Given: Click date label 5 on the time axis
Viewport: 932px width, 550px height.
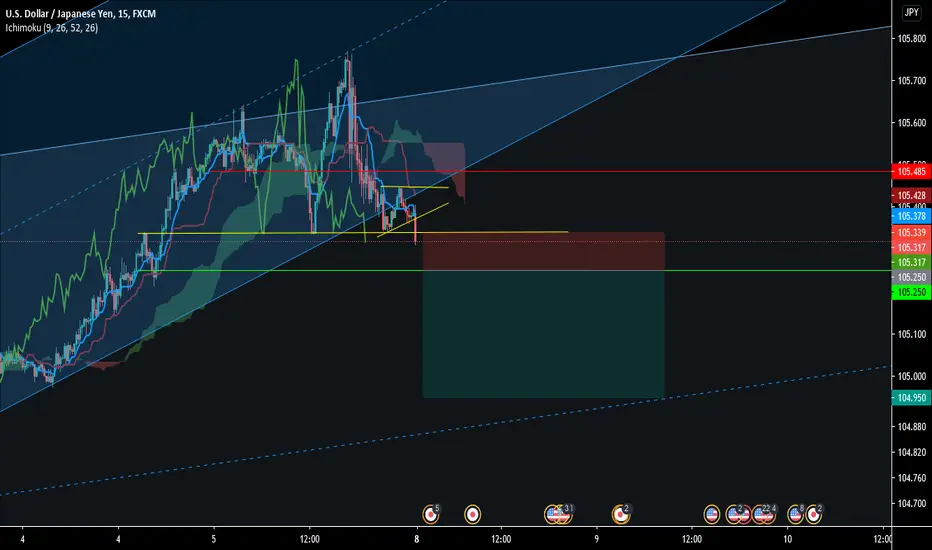Looking at the screenshot, I should (214, 539).
